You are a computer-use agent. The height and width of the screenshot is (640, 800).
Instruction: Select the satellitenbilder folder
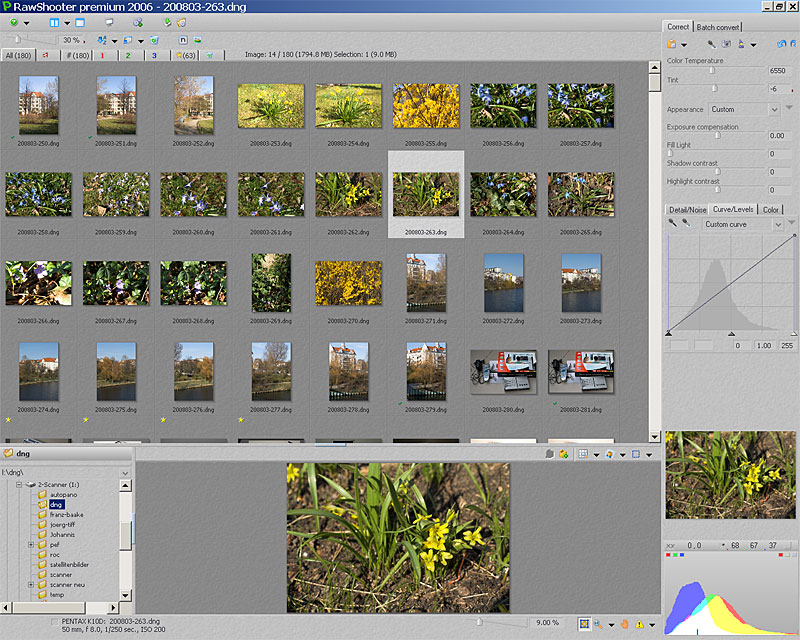click(x=71, y=565)
